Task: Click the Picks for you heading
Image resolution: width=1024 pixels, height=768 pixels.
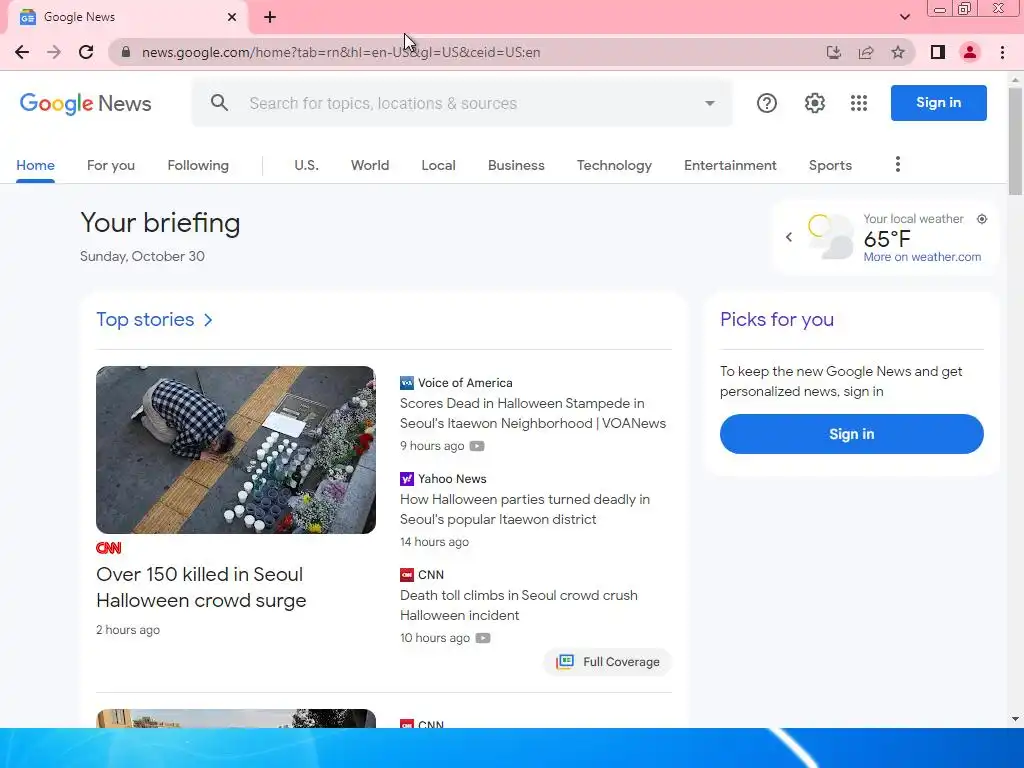Action: pyautogui.click(x=776, y=319)
